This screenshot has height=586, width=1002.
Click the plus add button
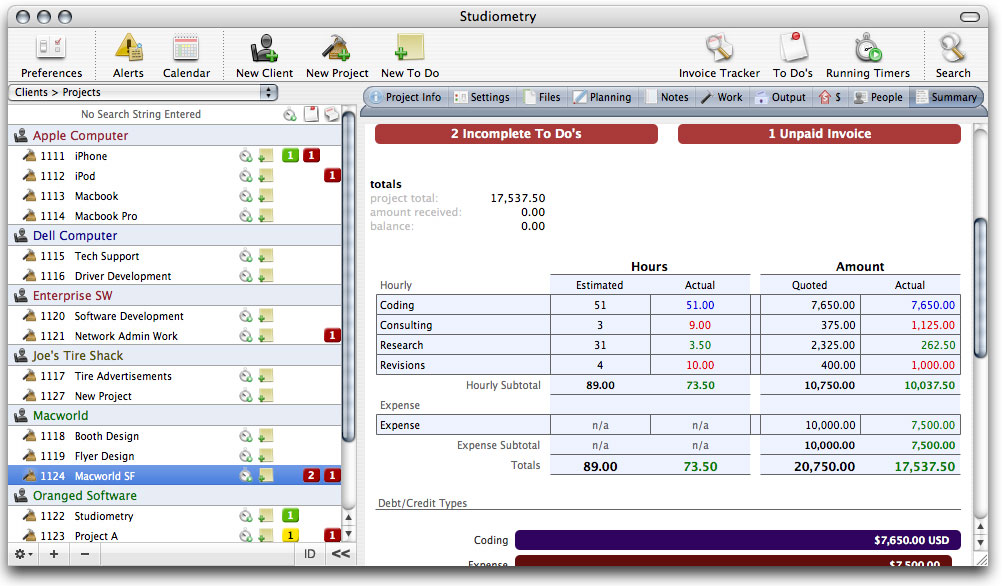(54, 554)
